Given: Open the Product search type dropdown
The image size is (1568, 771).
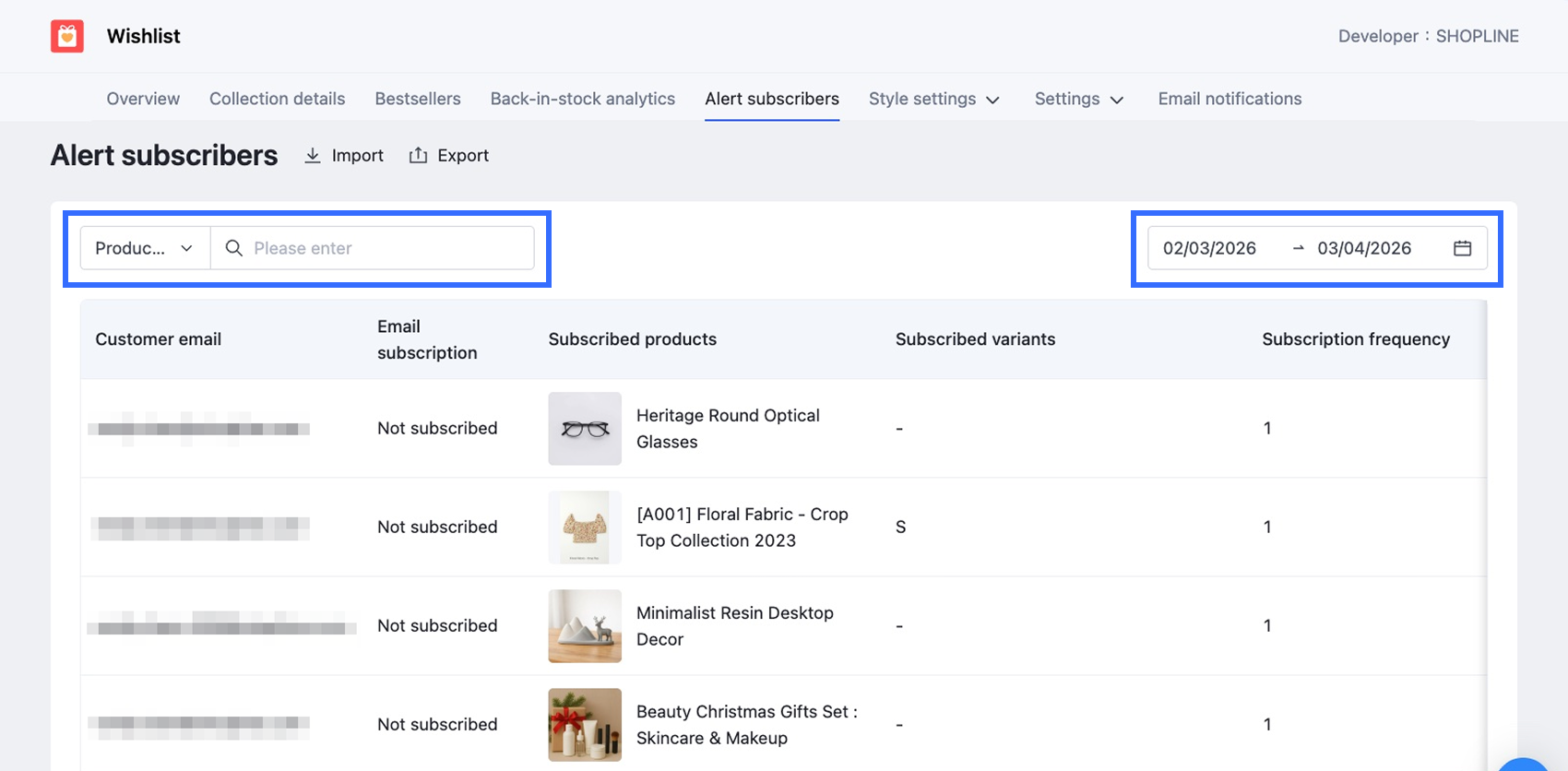Looking at the screenshot, I should [x=145, y=248].
